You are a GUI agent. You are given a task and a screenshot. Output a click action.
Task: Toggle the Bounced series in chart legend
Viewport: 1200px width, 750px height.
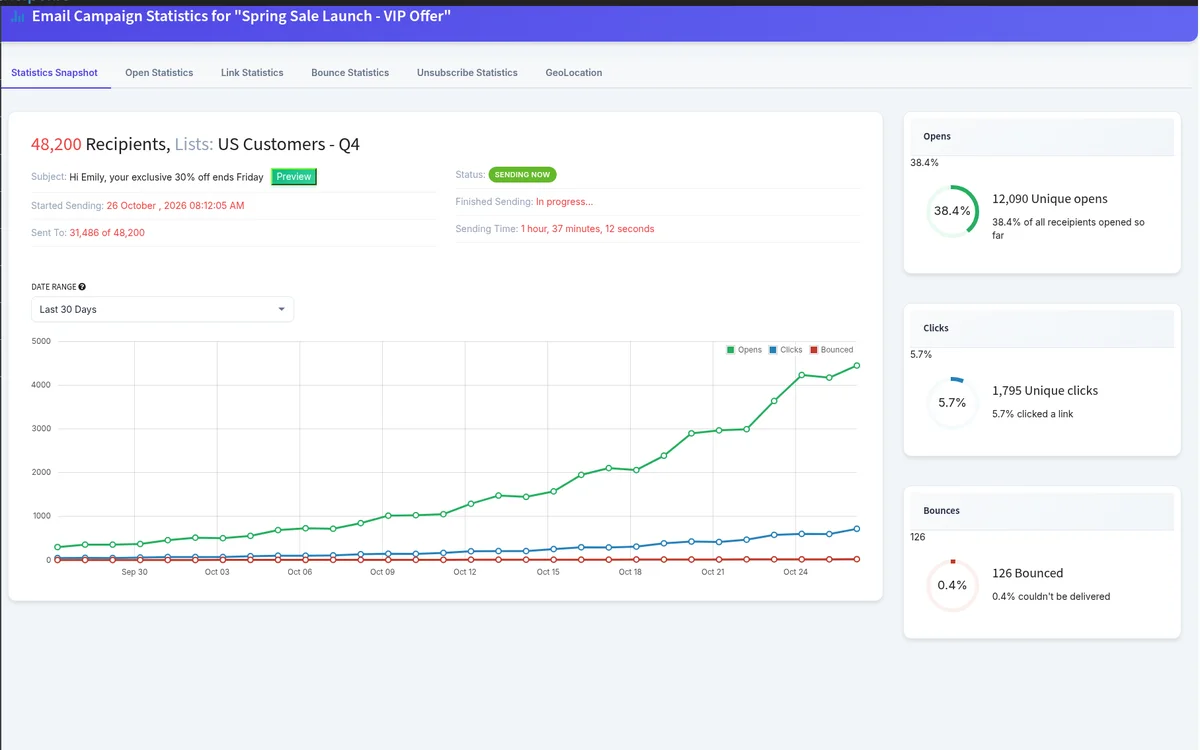click(831, 350)
